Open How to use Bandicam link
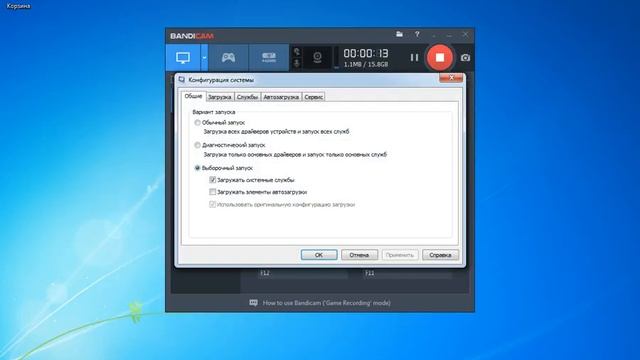The image size is (640, 360). point(327,303)
